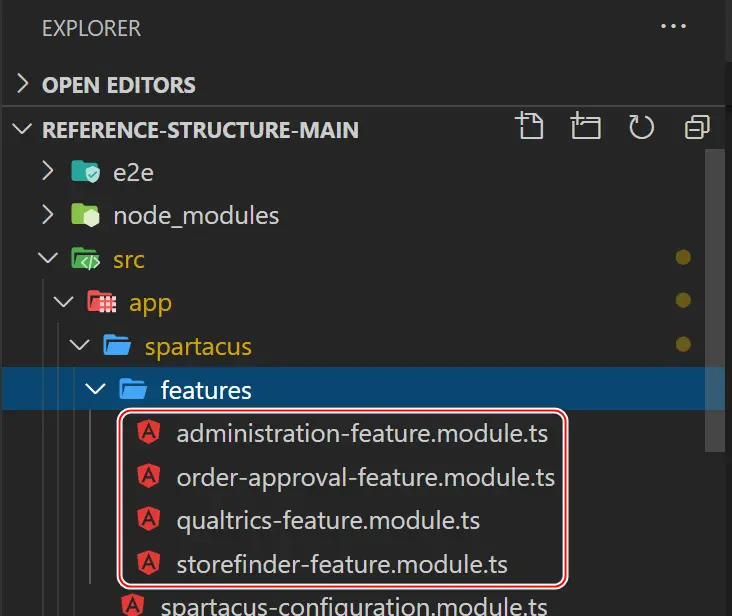Click Angular icon beside storefinder-feature.module.ts
Viewport: 732px width, 616px height.
[149, 564]
